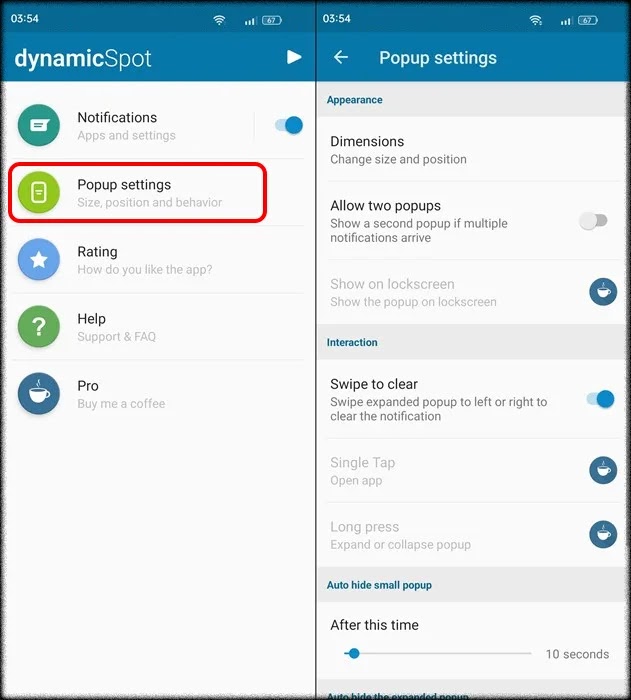The height and width of the screenshot is (700, 631).
Task: Tap the Appearance section header
Action: click(x=355, y=100)
